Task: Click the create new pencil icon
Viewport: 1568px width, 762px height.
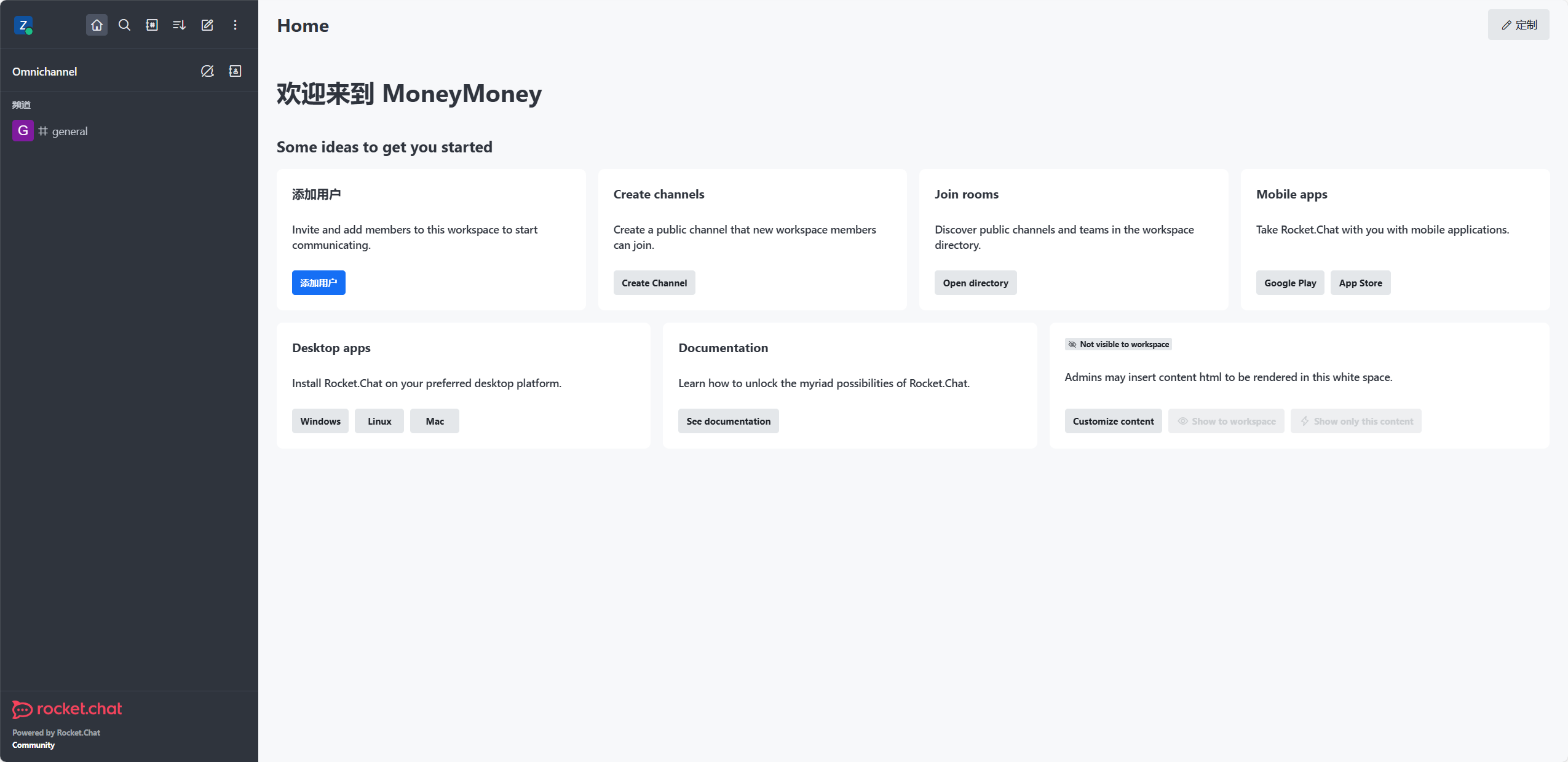Action: 207,25
